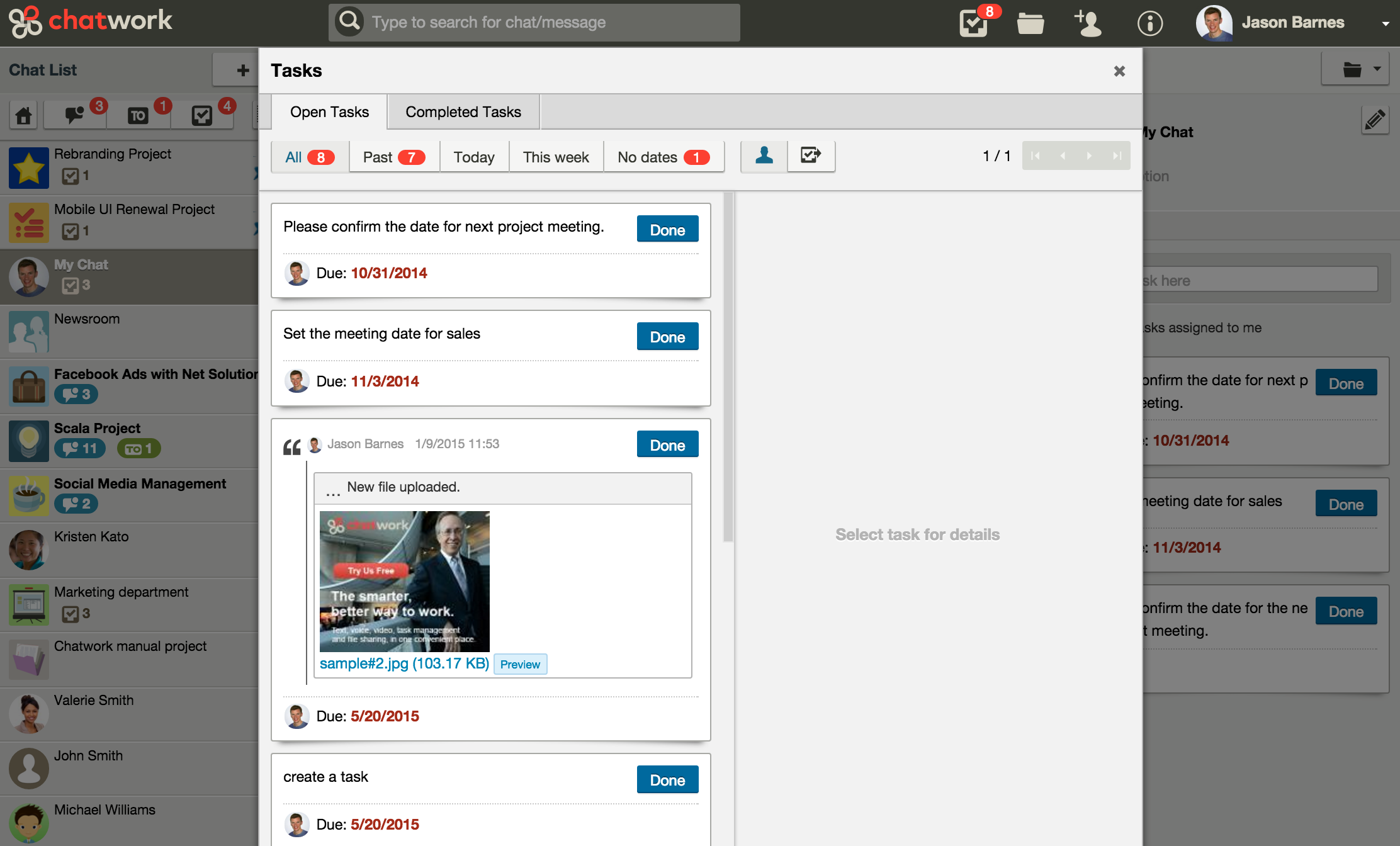Open the uploaded sample image thumbnail
The height and width of the screenshot is (846, 1400).
coord(404,581)
